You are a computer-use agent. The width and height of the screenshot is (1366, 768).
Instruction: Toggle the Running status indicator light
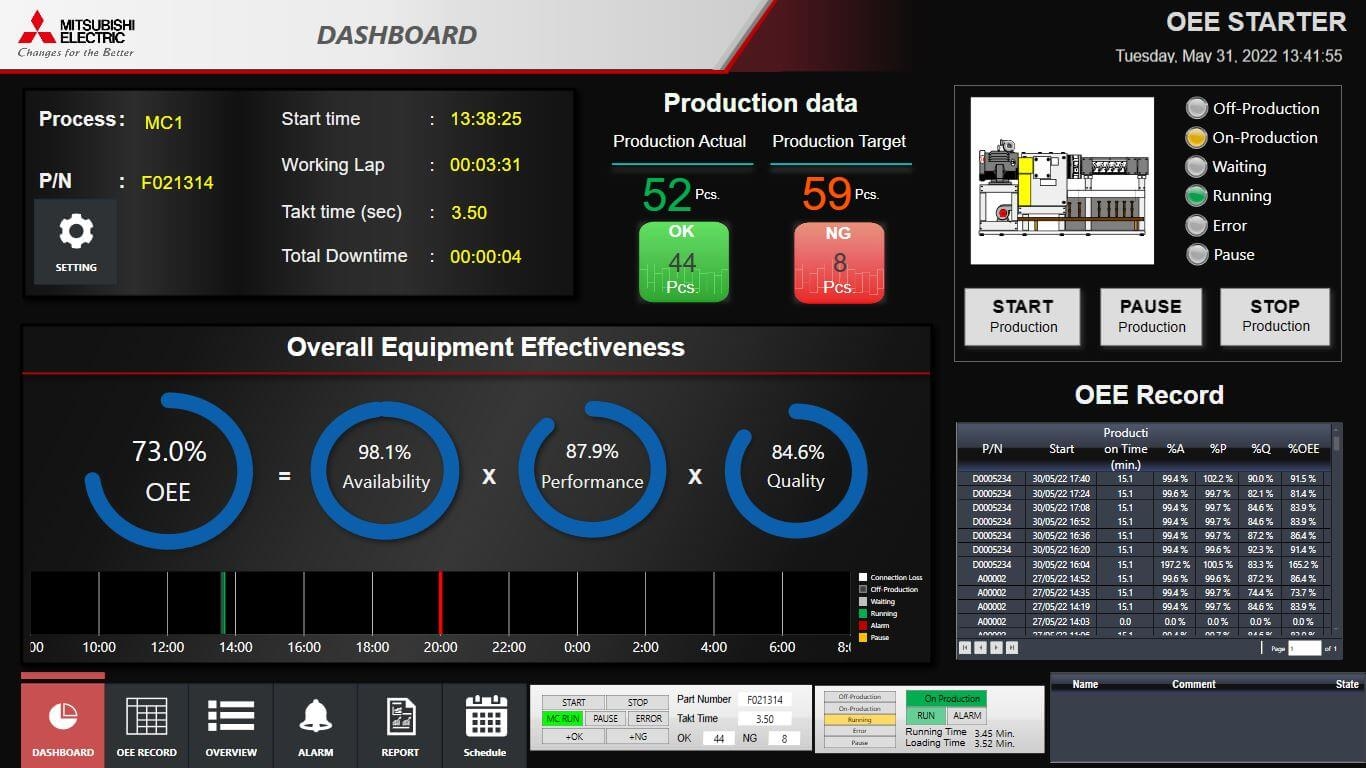1196,196
